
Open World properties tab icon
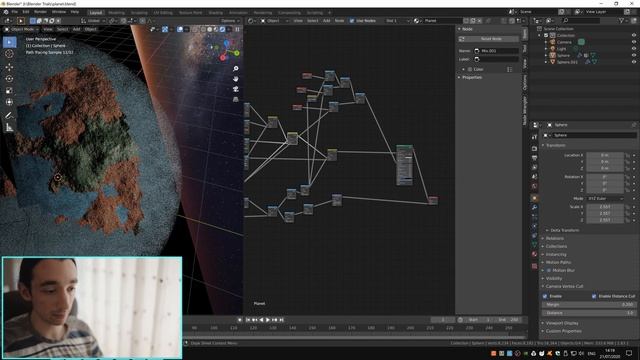535,186
